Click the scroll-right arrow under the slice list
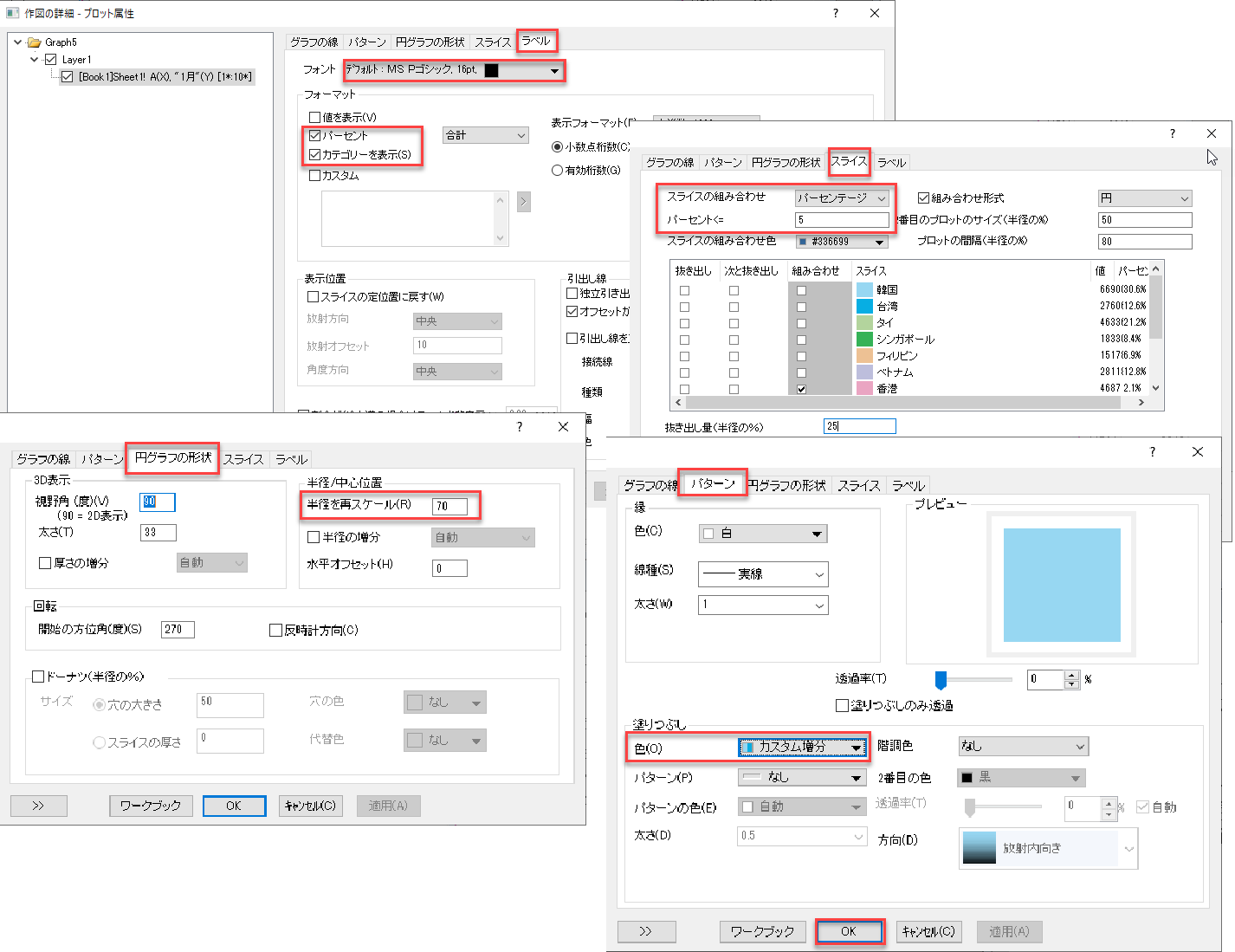The height and width of the screenshot is (952, 1235). point(1141,403)
